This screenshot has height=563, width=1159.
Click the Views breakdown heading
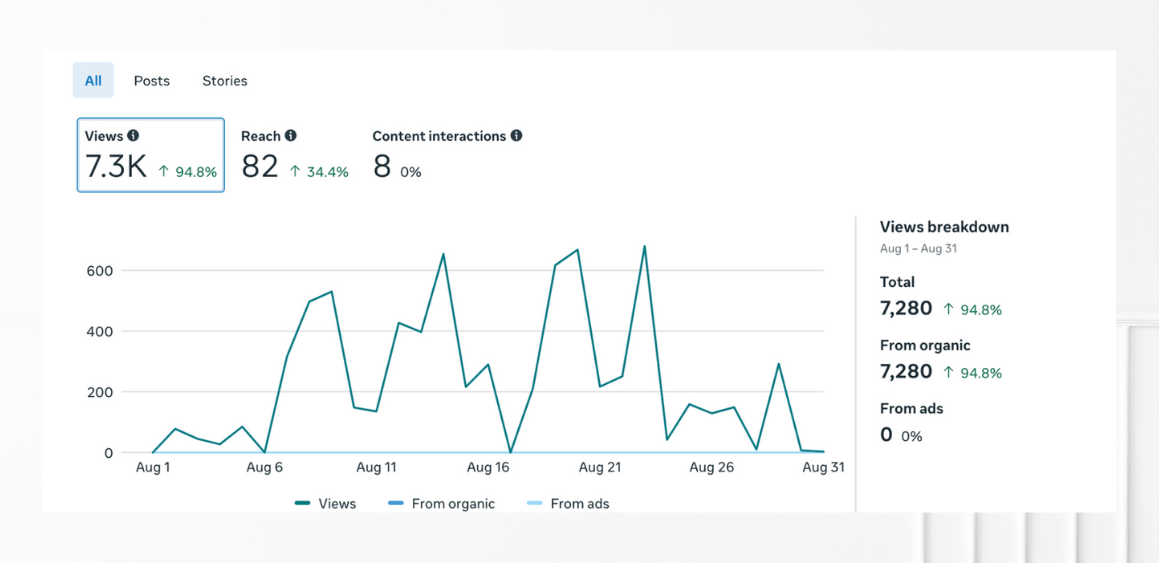click(944, 227)
